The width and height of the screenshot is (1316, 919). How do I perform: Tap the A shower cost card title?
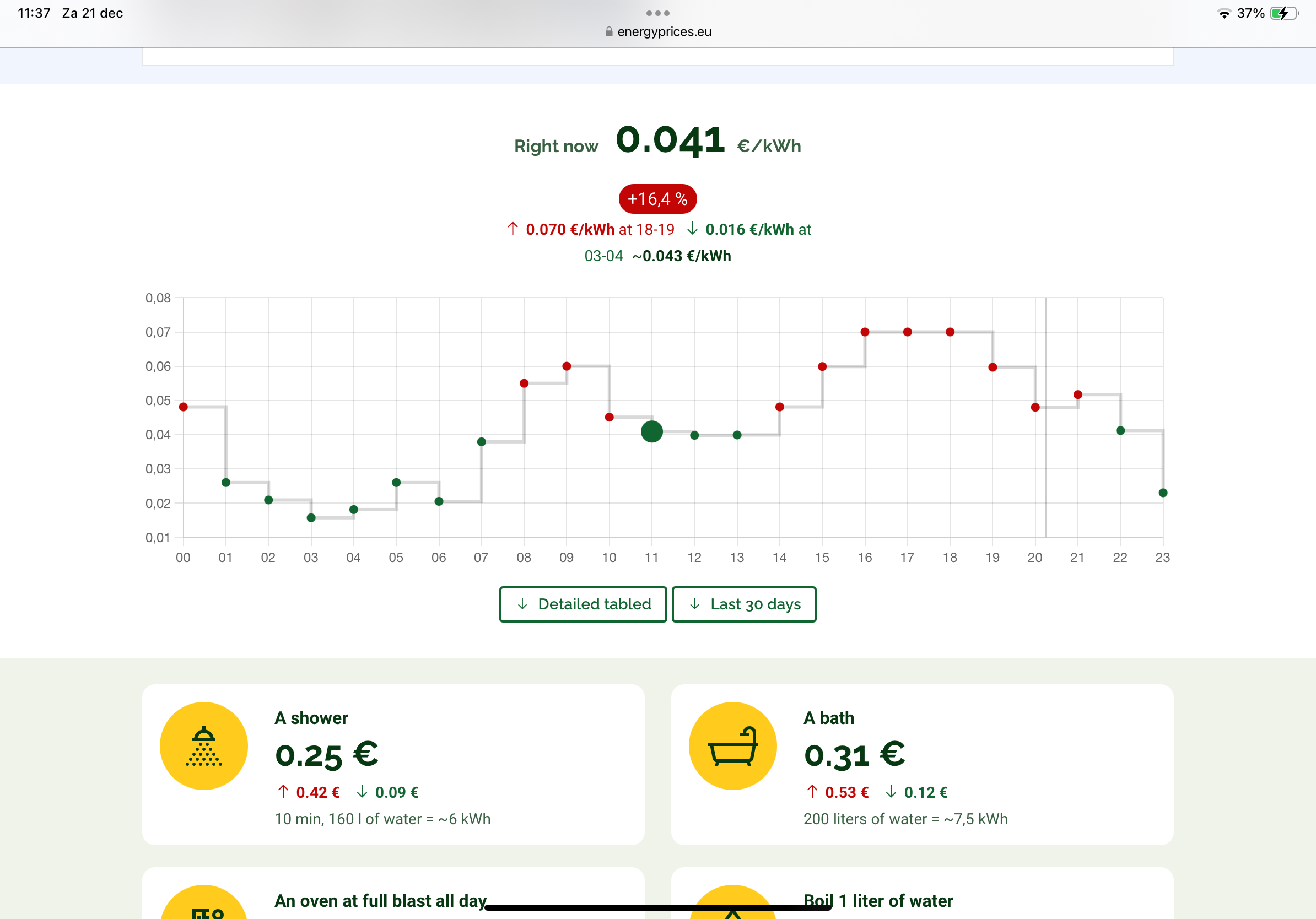click(311, 718)
